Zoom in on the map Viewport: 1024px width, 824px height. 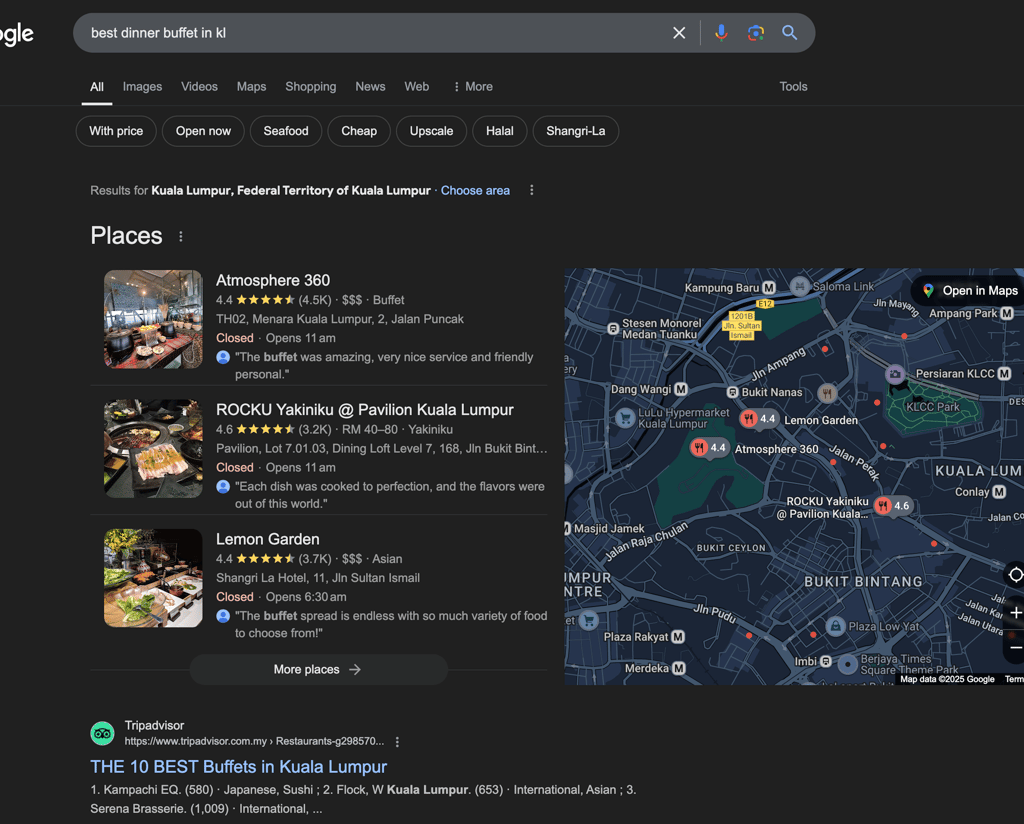pyautogui.click(x=1016, y=613)
